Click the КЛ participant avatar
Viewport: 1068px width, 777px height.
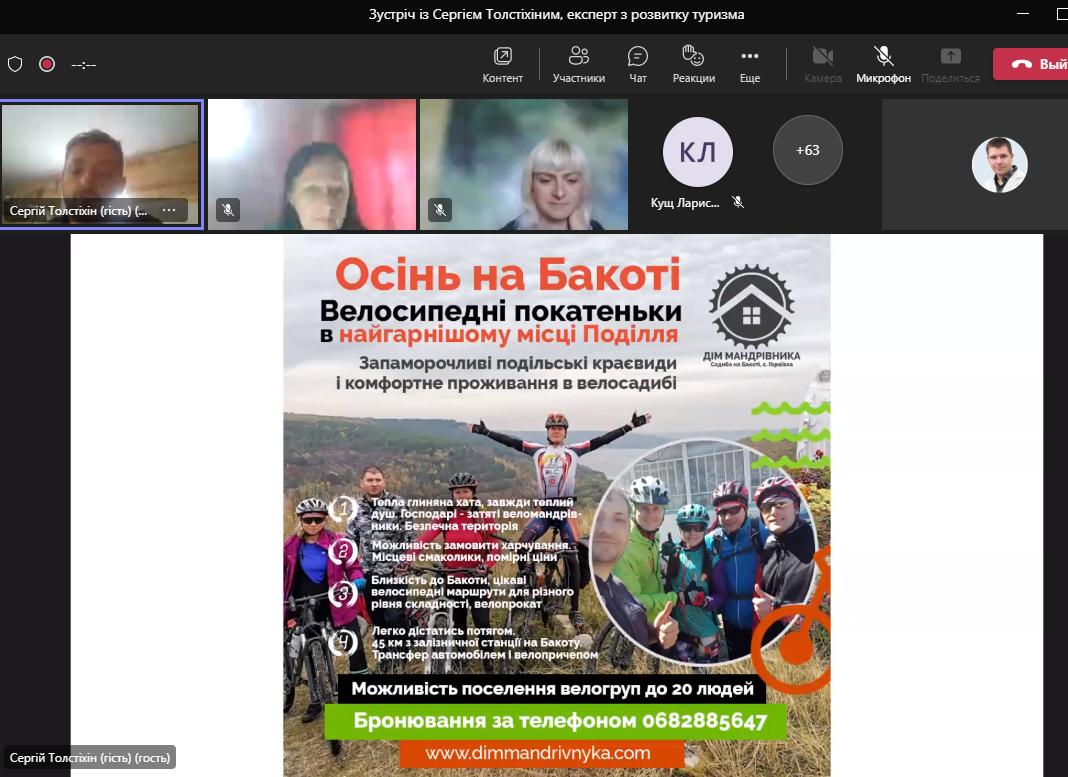697,152
